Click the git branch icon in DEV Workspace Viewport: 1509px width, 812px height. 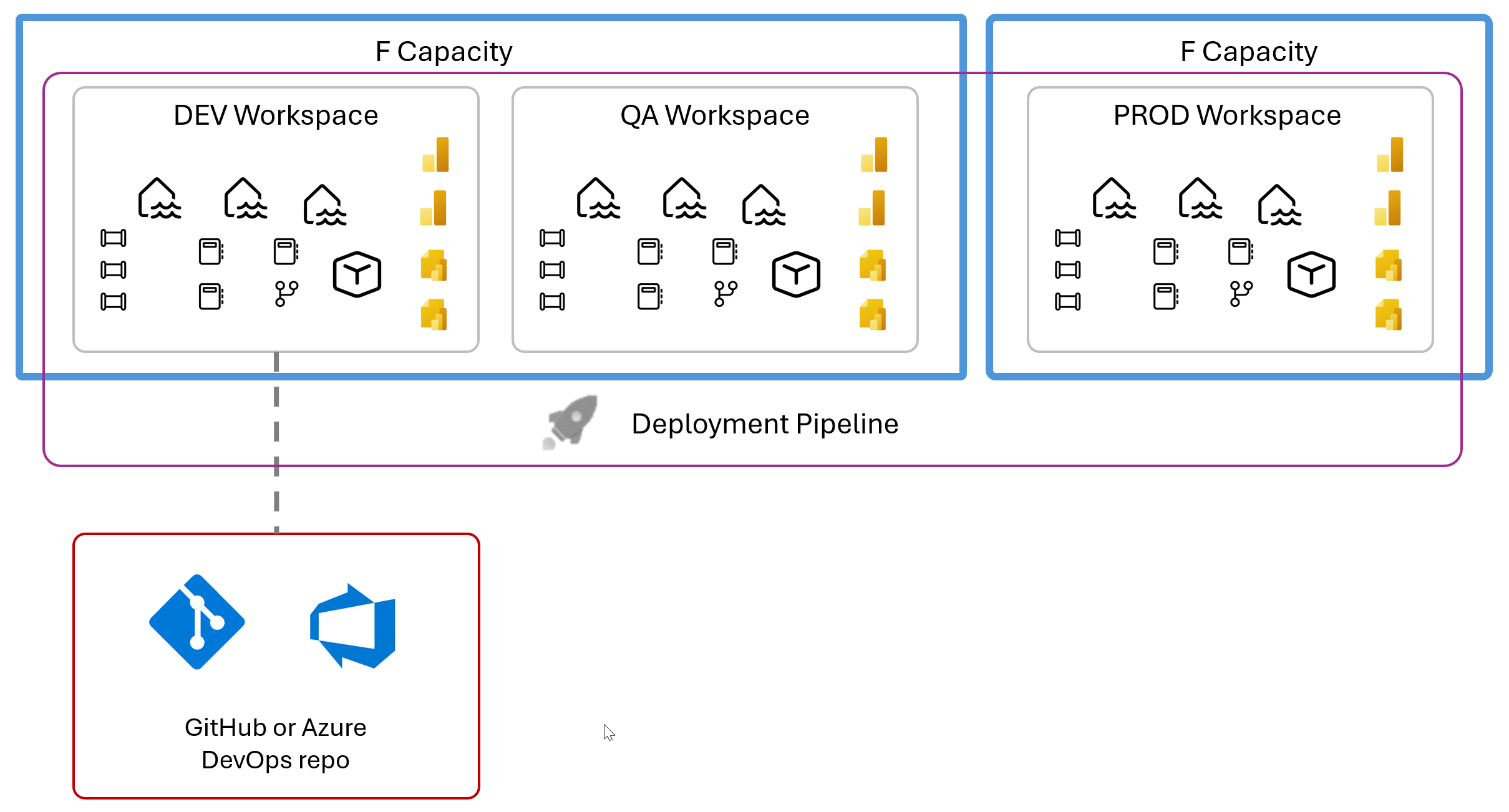click(x=286, y=293)
